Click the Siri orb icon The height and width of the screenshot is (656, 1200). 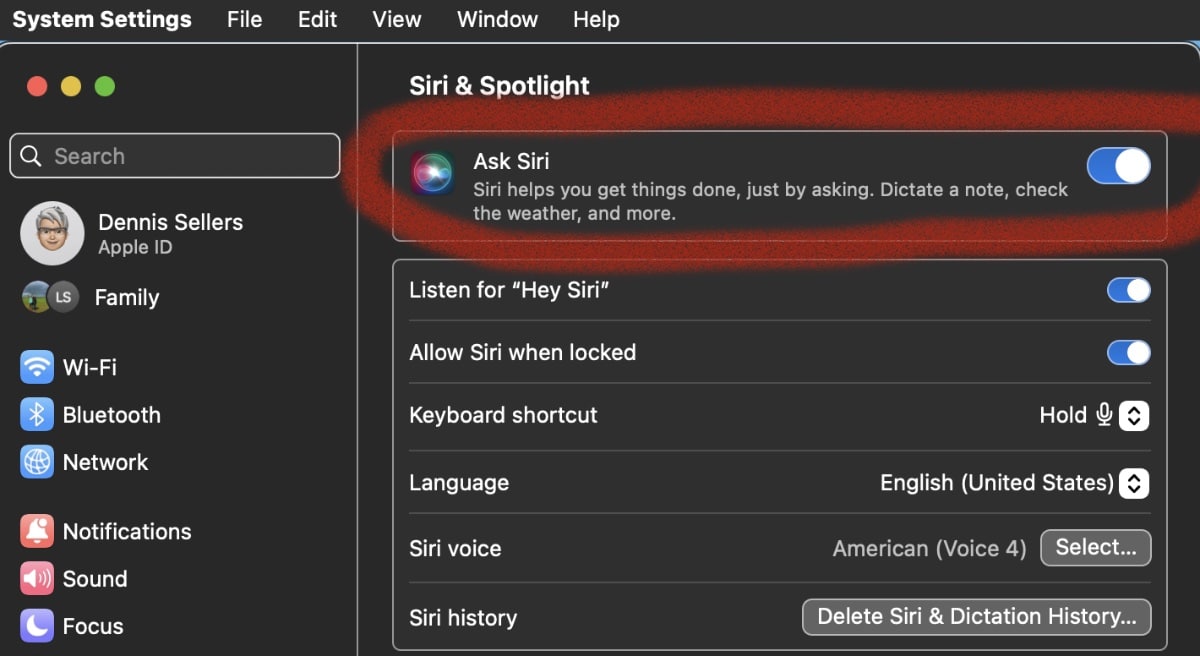coord(433,172)
